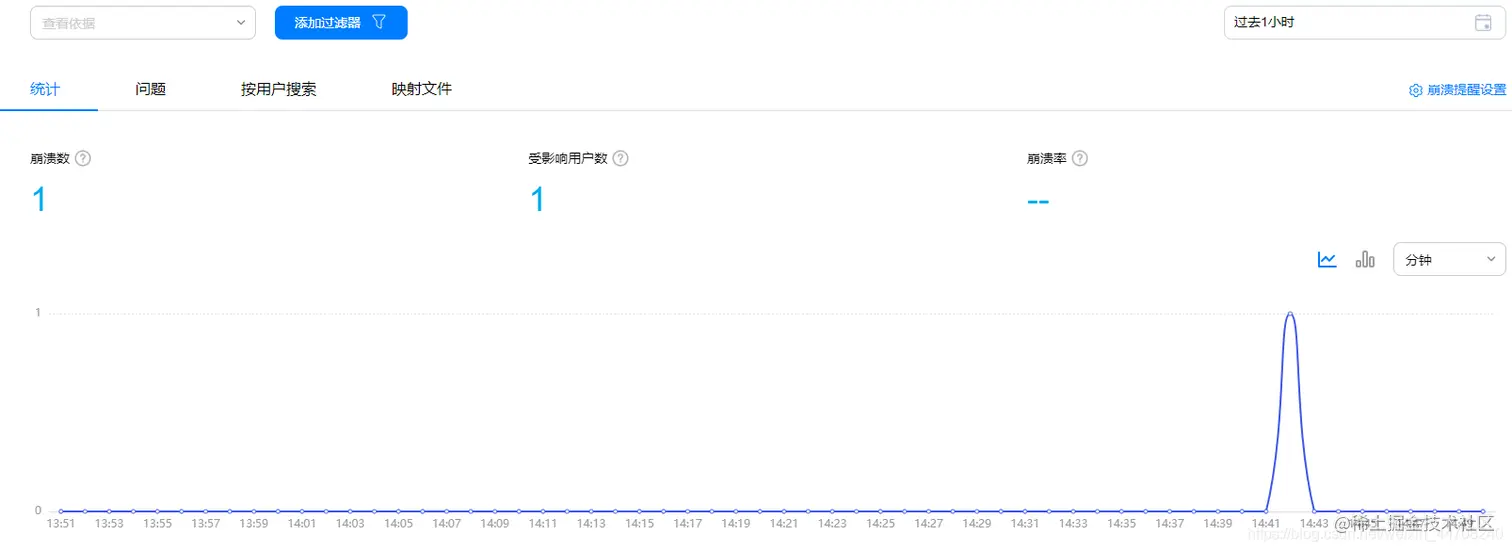Image resolution: width=1512 pixels, height=551 pixels.
Task: Click the 14:25 axis label
Action: coord(880,523)
